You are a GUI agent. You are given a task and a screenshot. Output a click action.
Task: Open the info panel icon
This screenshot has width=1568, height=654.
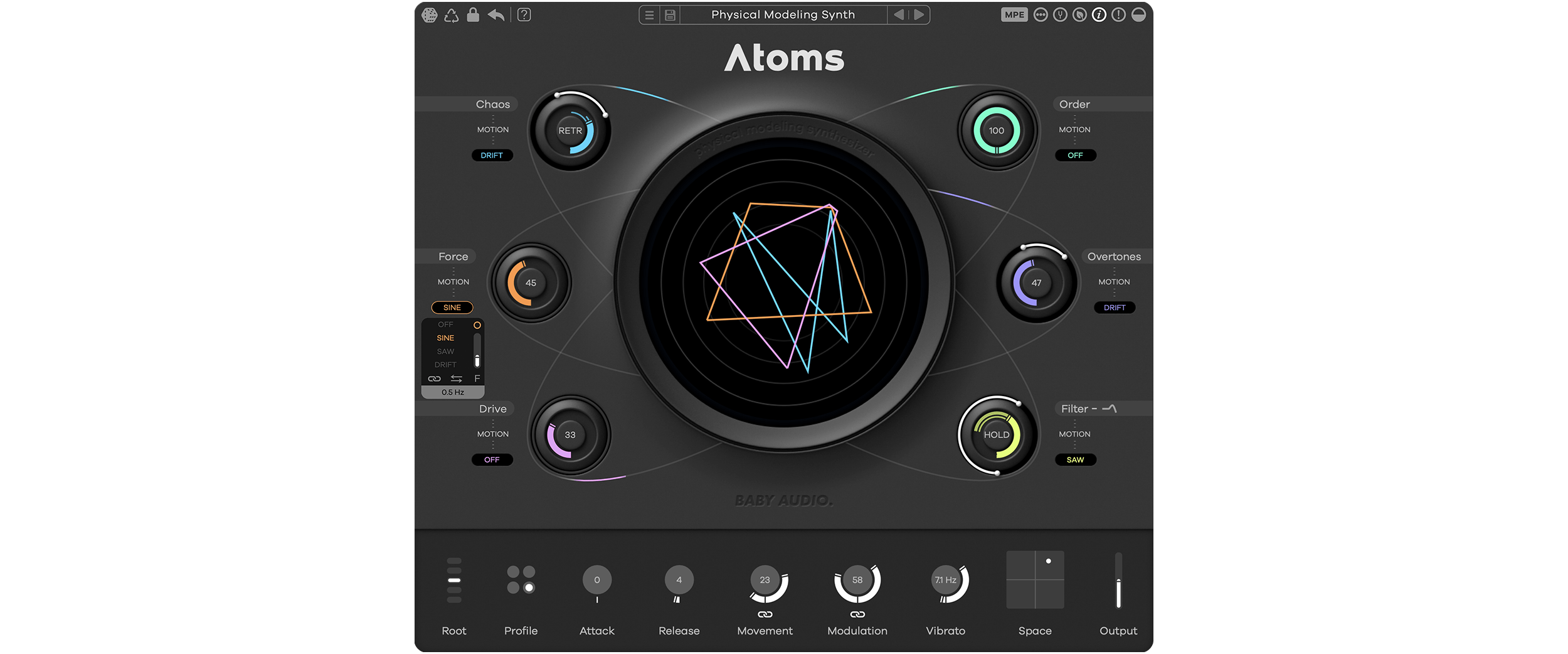[1099, 14]
